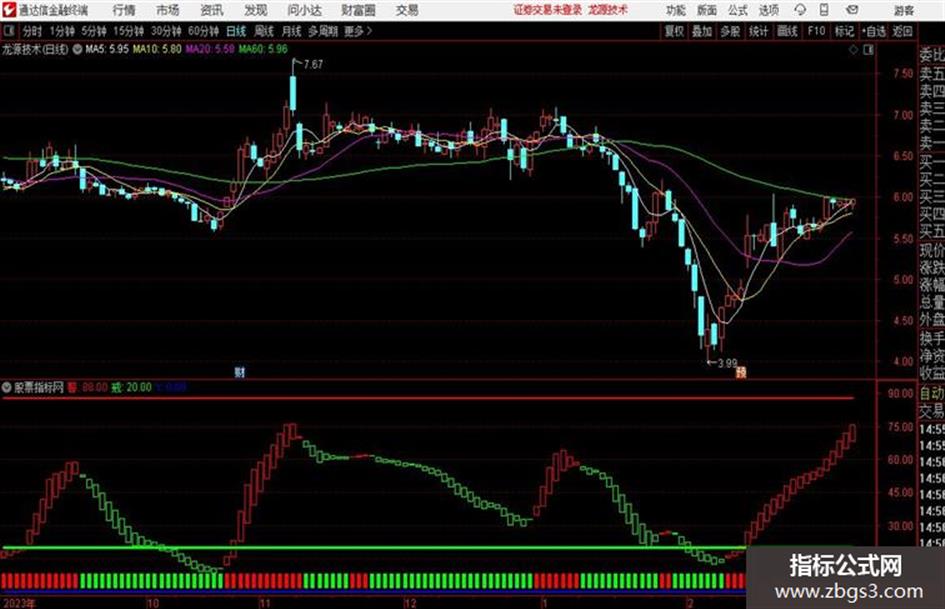Select the 周线 weekly tab
The height and width of the screenshot is (609, 945).
click(x=264, y=31)
